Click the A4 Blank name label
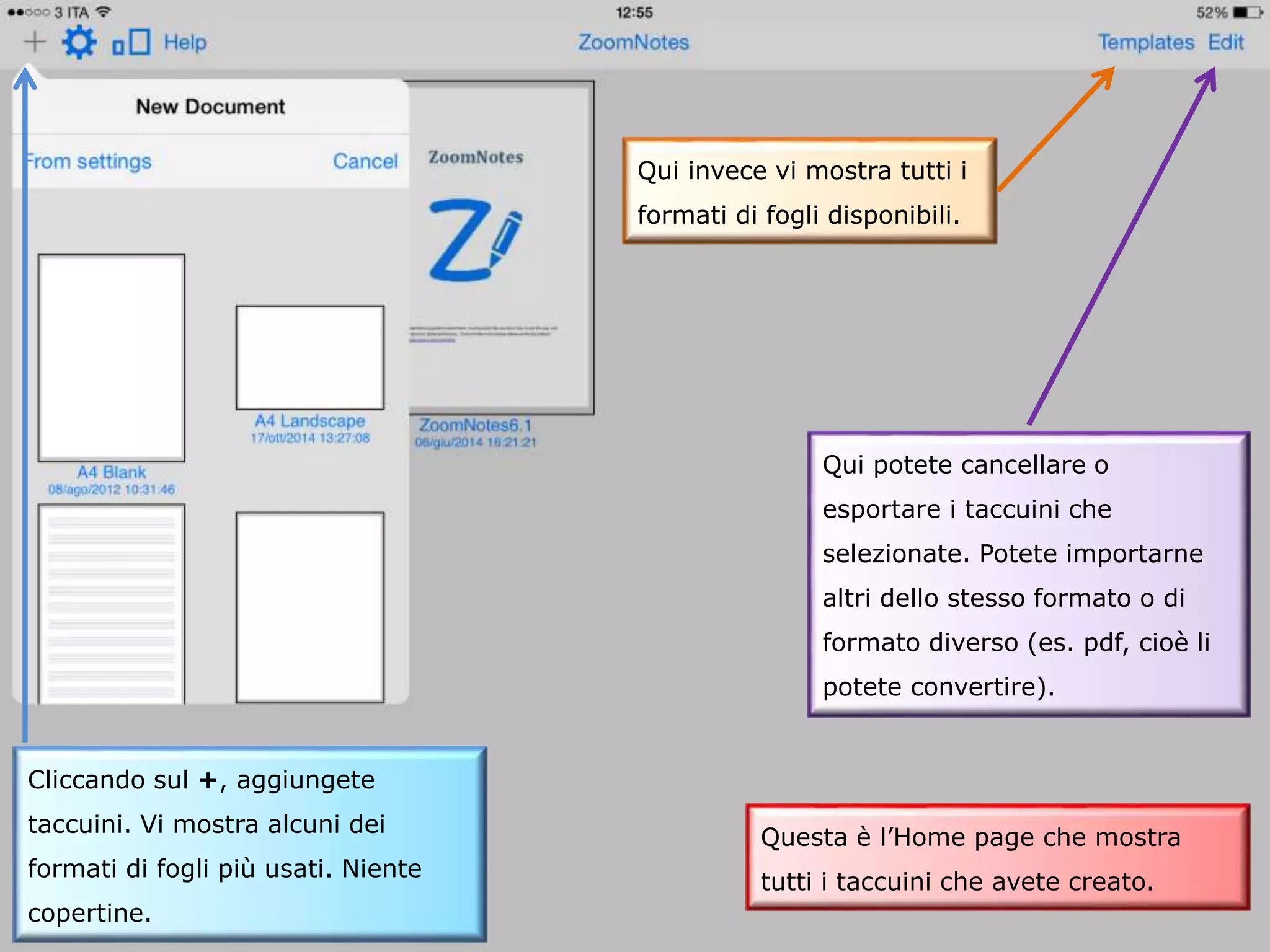The image size is (1270, 952). point(112,472)
